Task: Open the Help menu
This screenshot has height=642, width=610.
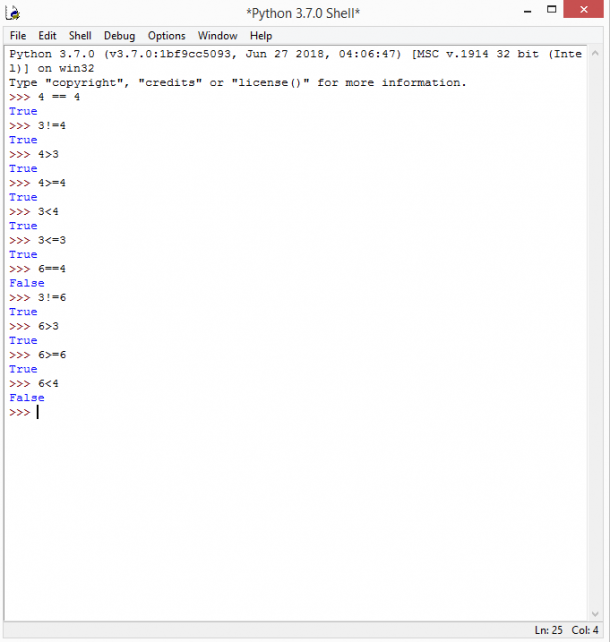Action: [260, 35]
